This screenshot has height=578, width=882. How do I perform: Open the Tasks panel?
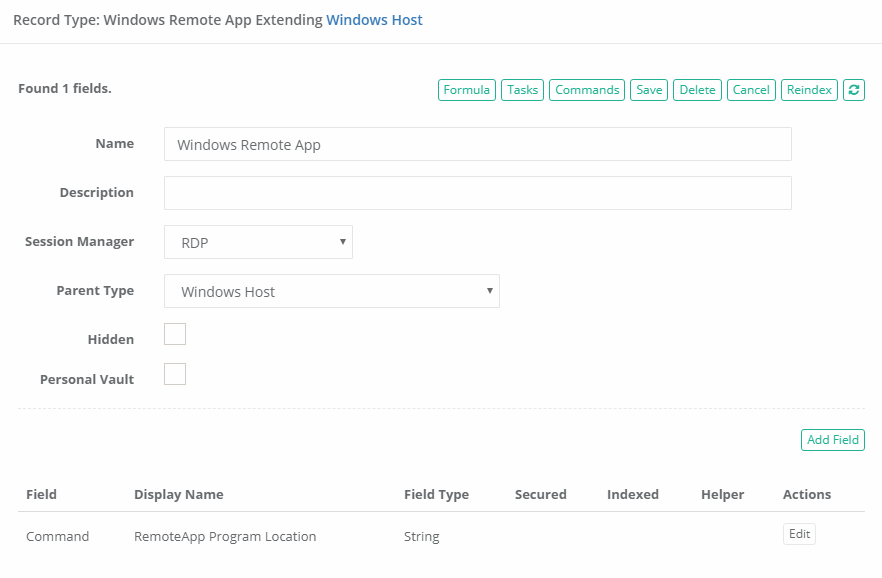[x=522, y=89]
